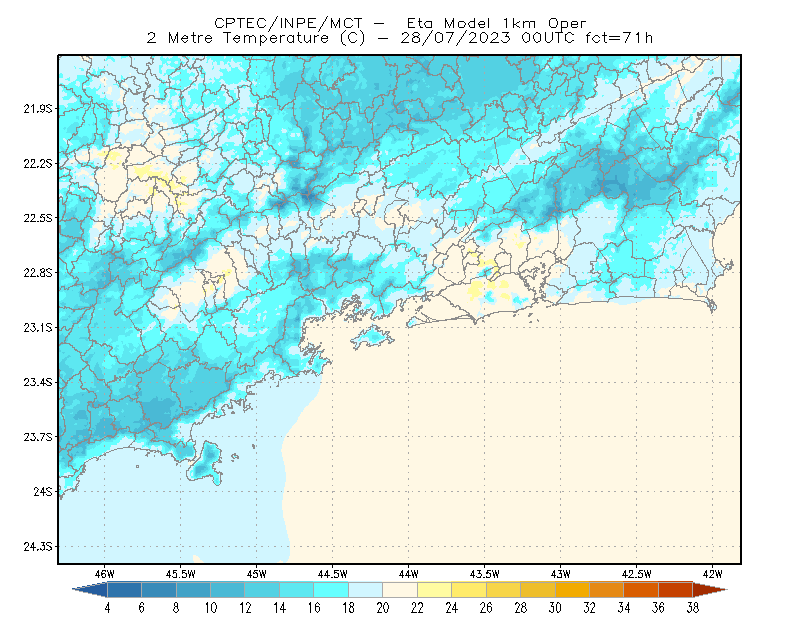Click the legend value "12"
This screenshot has height=618, width=800.
pos(245,608)
